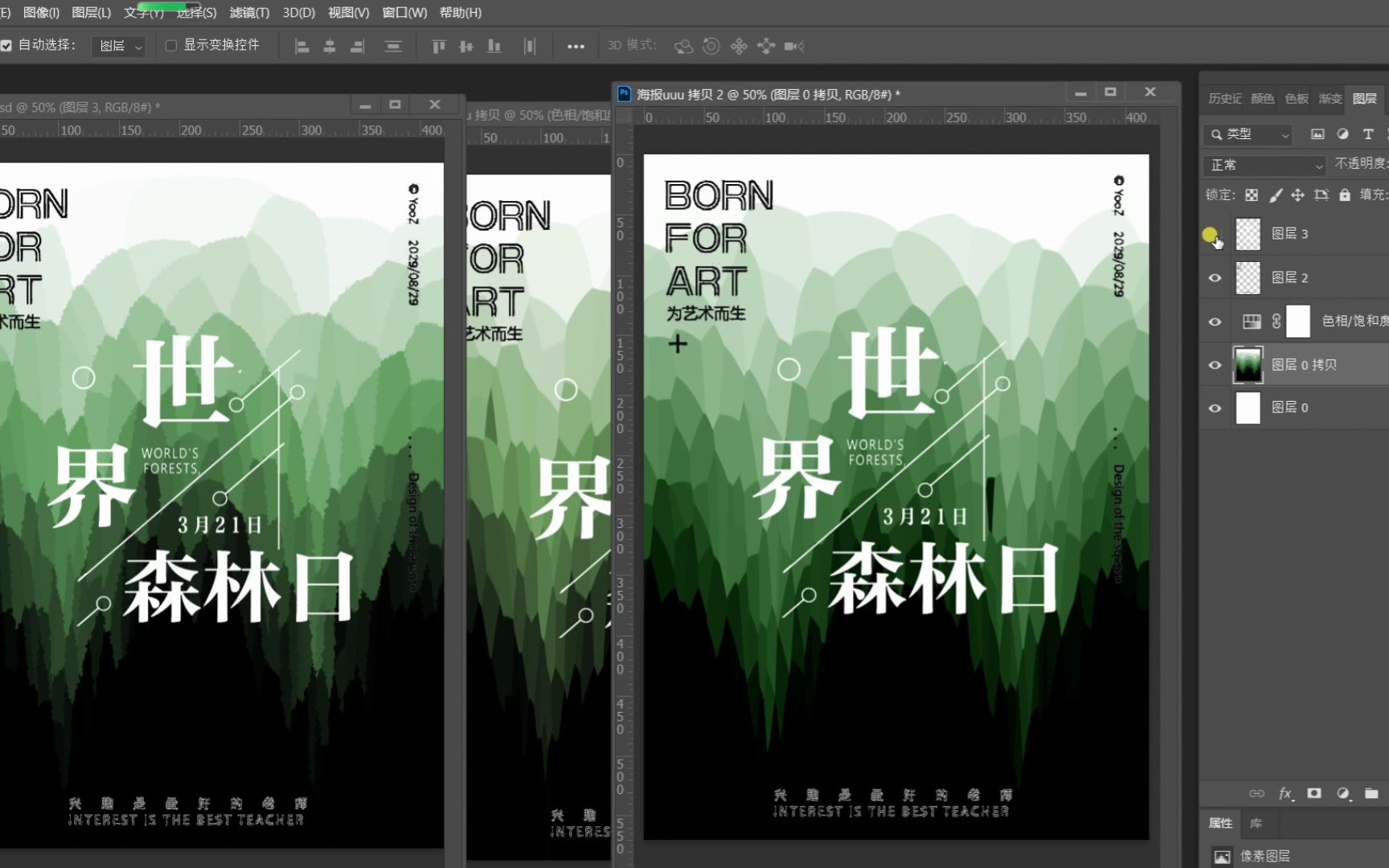The width and height of the screenshot is (1389, 868).
Task: Click align right edges icon
Action: click(x=357, y=47)
